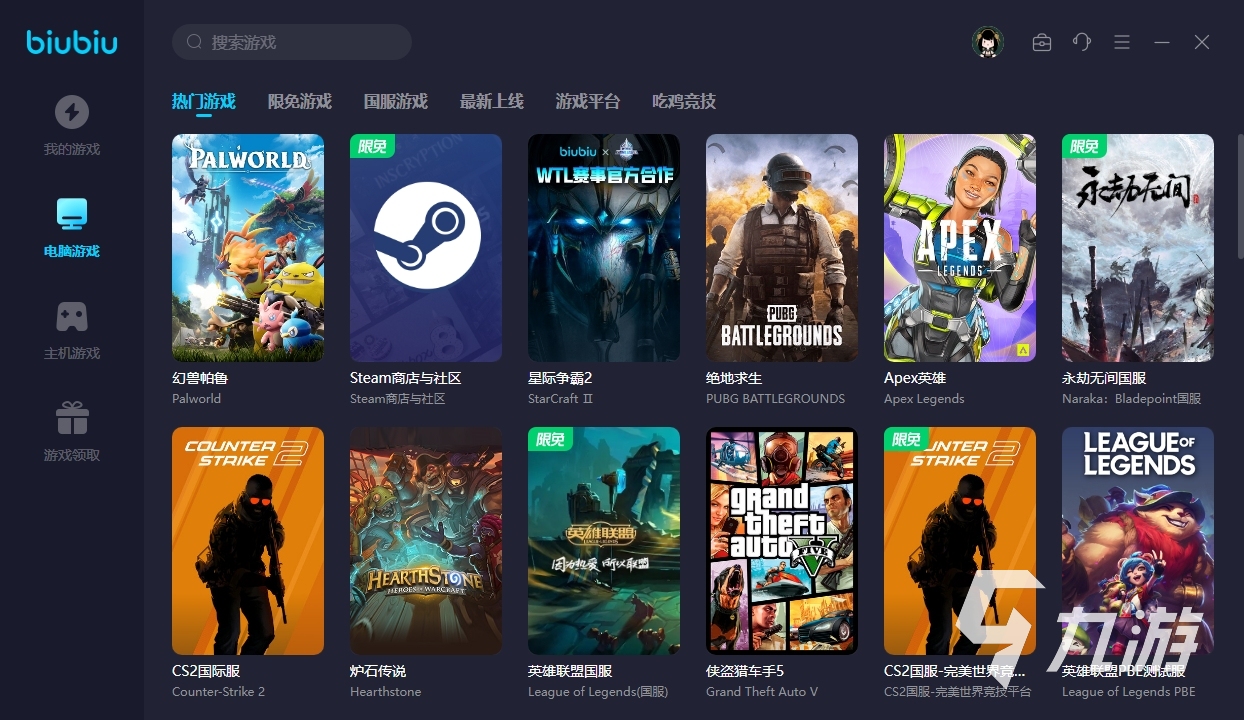Click the PUBG BATTLEGROUNDS subtitle

775,398
